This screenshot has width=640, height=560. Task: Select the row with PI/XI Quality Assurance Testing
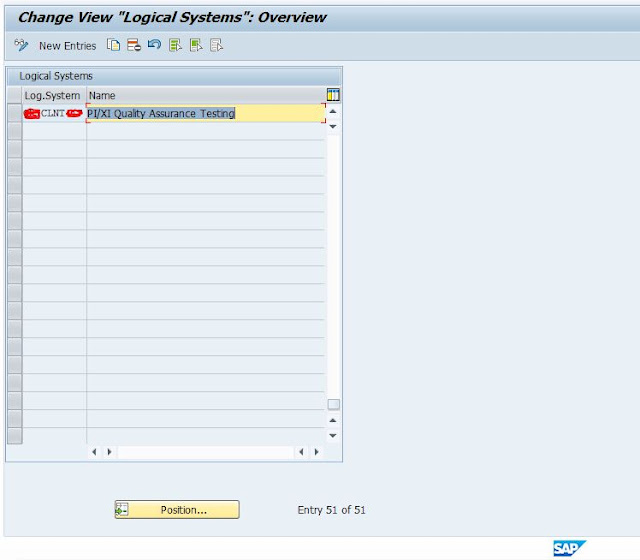click(15, 113)
